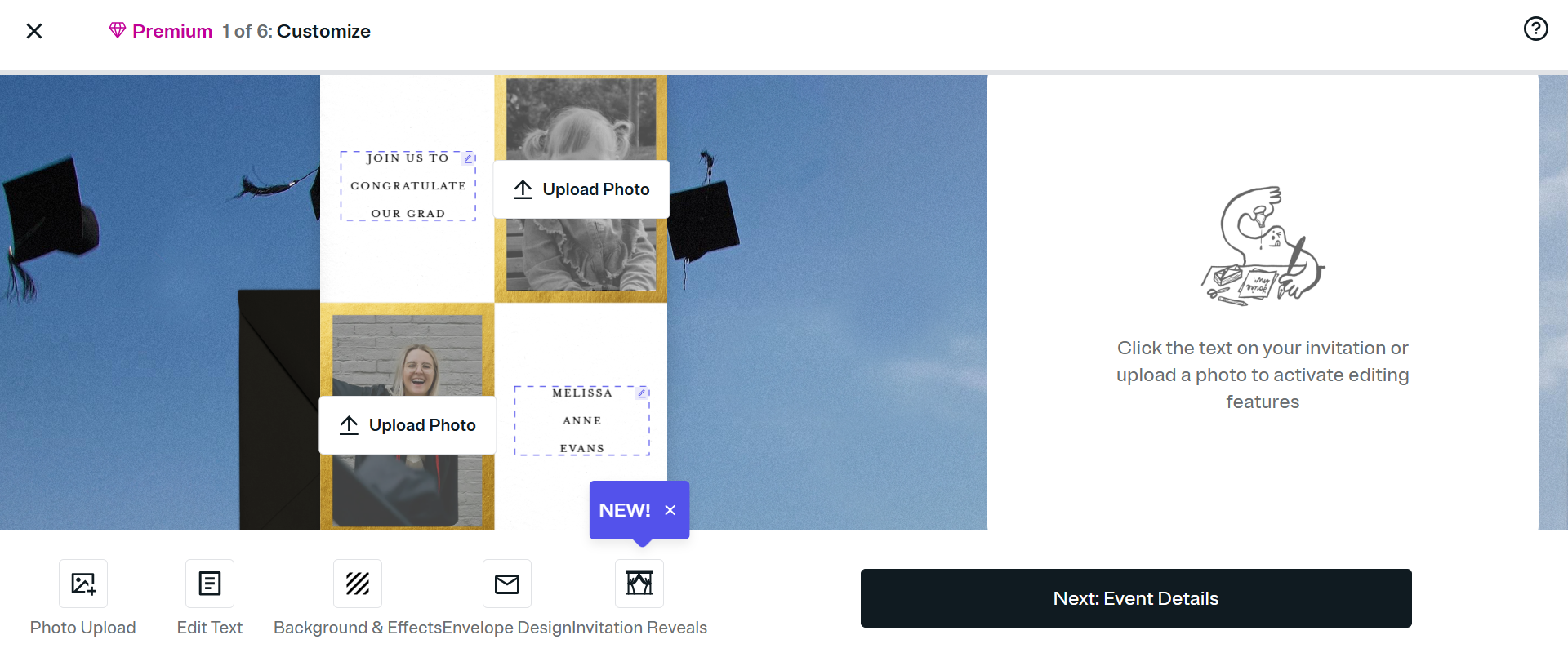Click the Premium label in header
Screen dimensions: 1568x666
(x=172, y=31)
